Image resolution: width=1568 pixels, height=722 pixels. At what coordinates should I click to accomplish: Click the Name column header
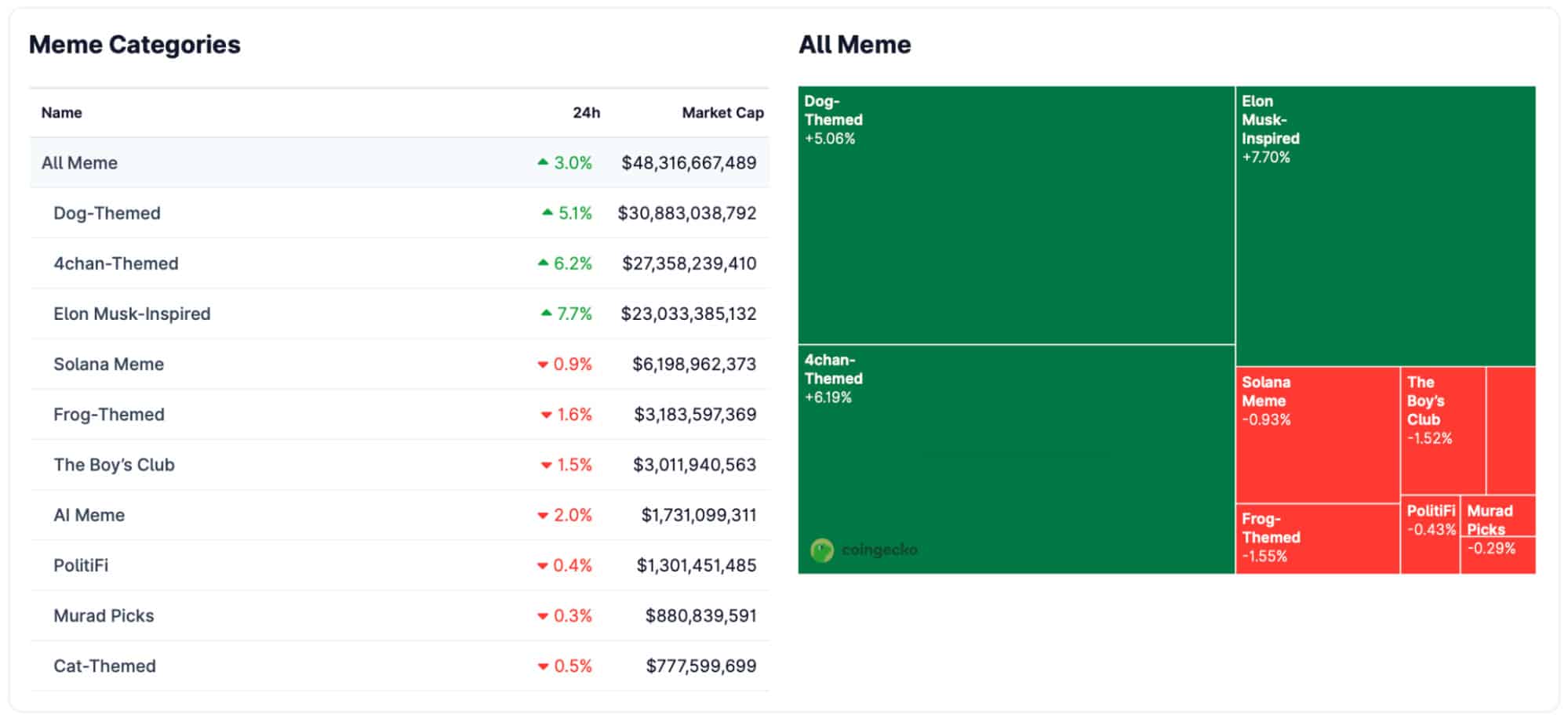tap(61, 113)
